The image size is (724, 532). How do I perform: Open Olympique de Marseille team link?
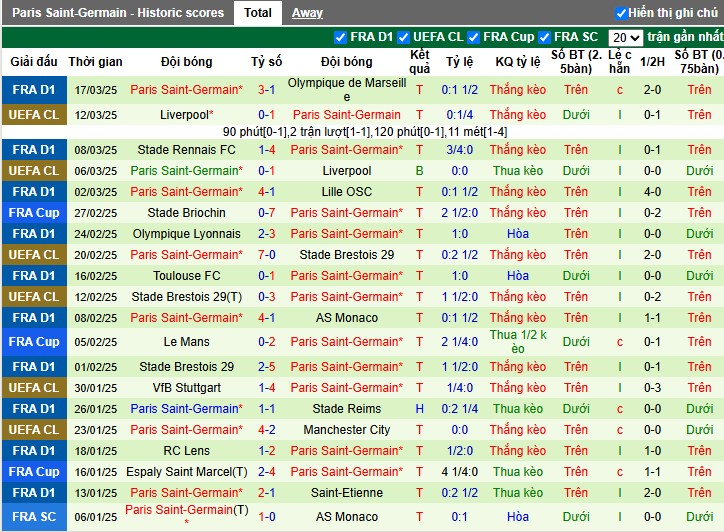coord(347,90)
